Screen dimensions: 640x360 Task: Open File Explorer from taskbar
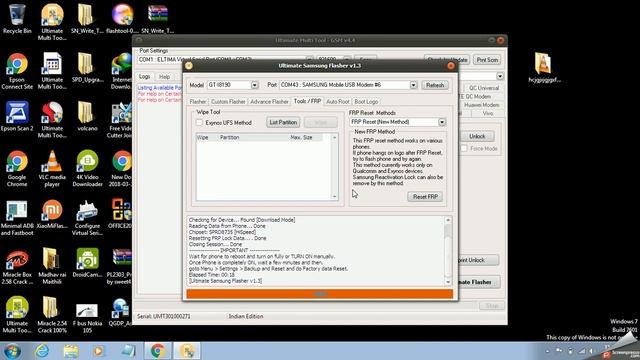pyautogui.click(x=71, y=351)
